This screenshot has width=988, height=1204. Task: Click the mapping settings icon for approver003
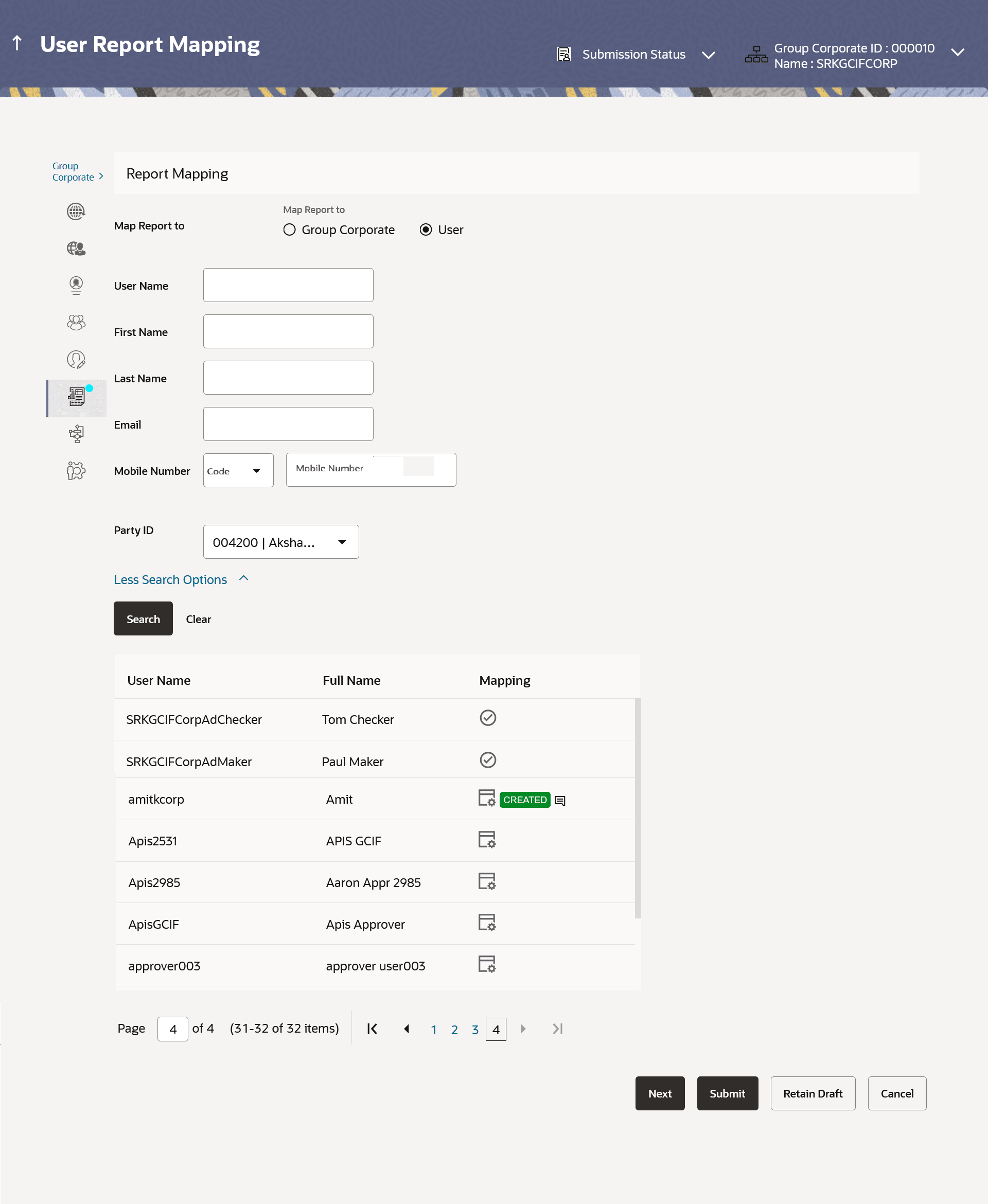[487, 964]
